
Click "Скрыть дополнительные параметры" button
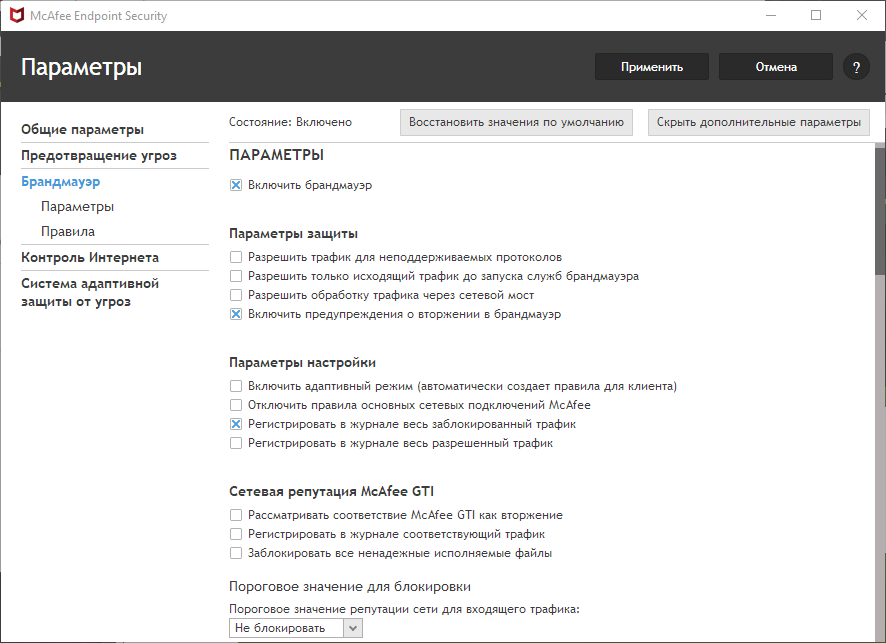click(x=758, y=123)
